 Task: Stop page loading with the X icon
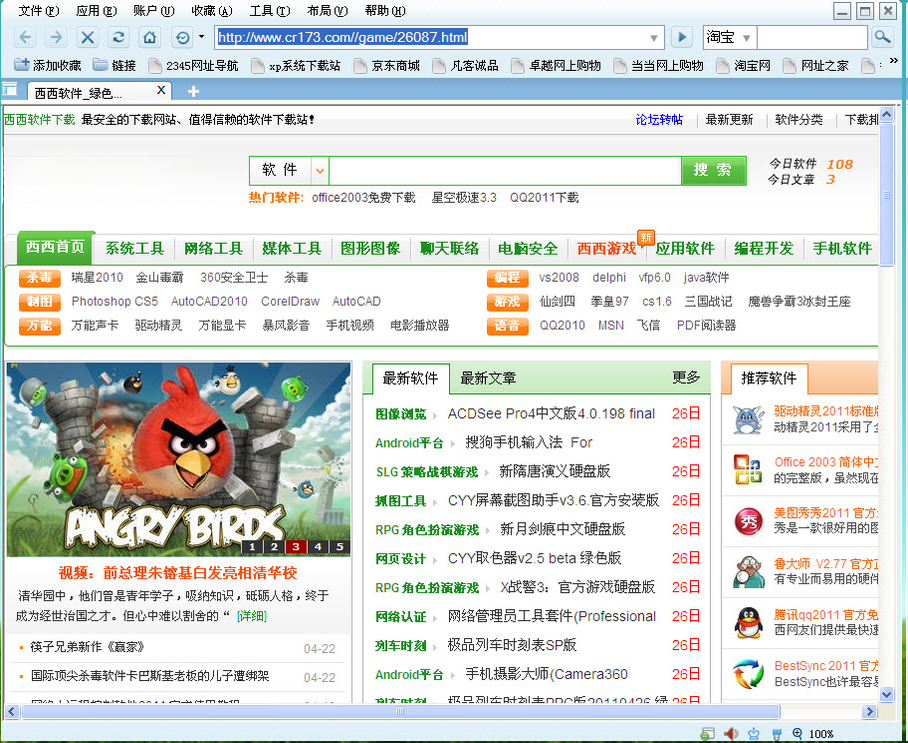87,38
